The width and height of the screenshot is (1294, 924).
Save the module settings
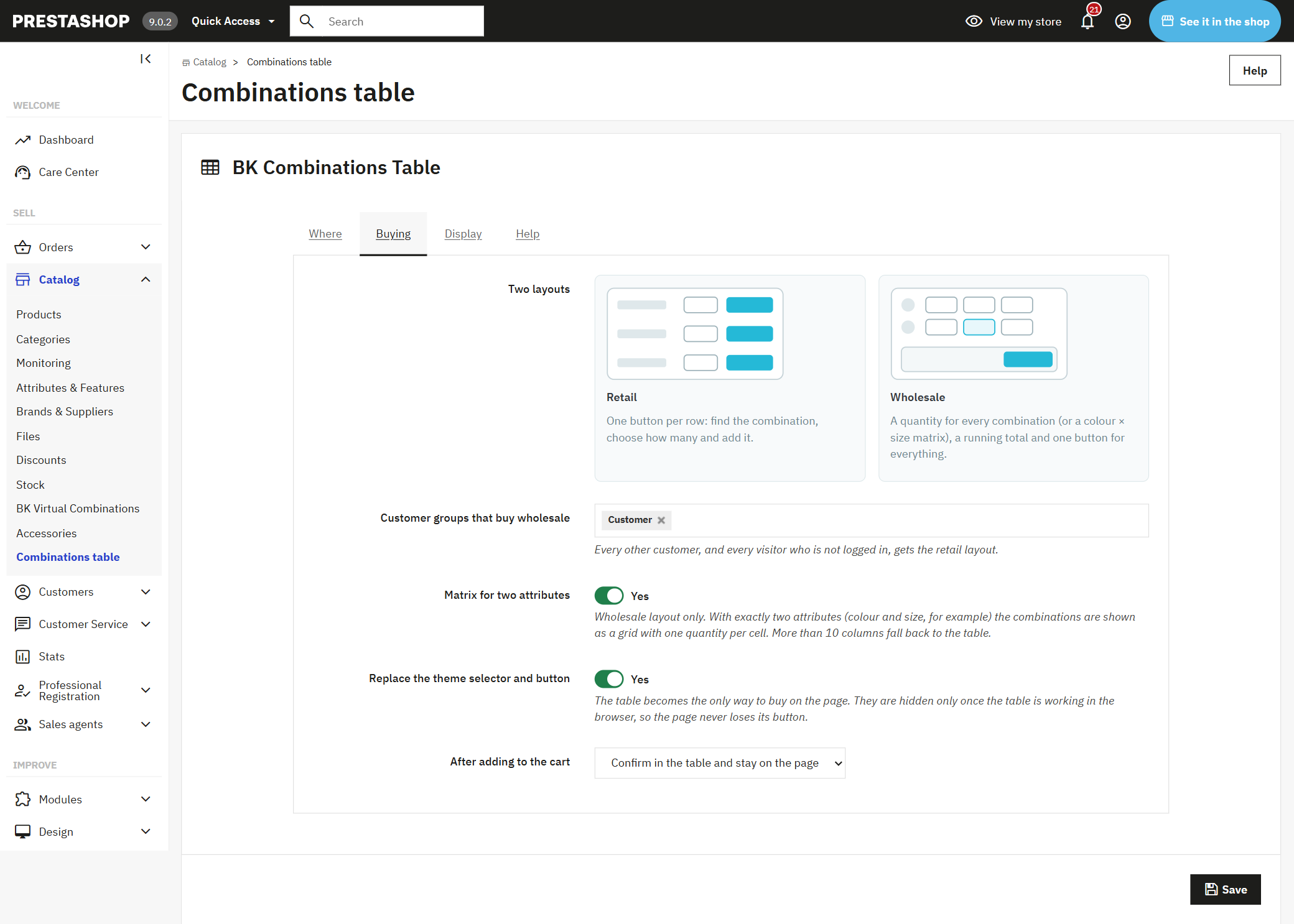(1226, 890)
